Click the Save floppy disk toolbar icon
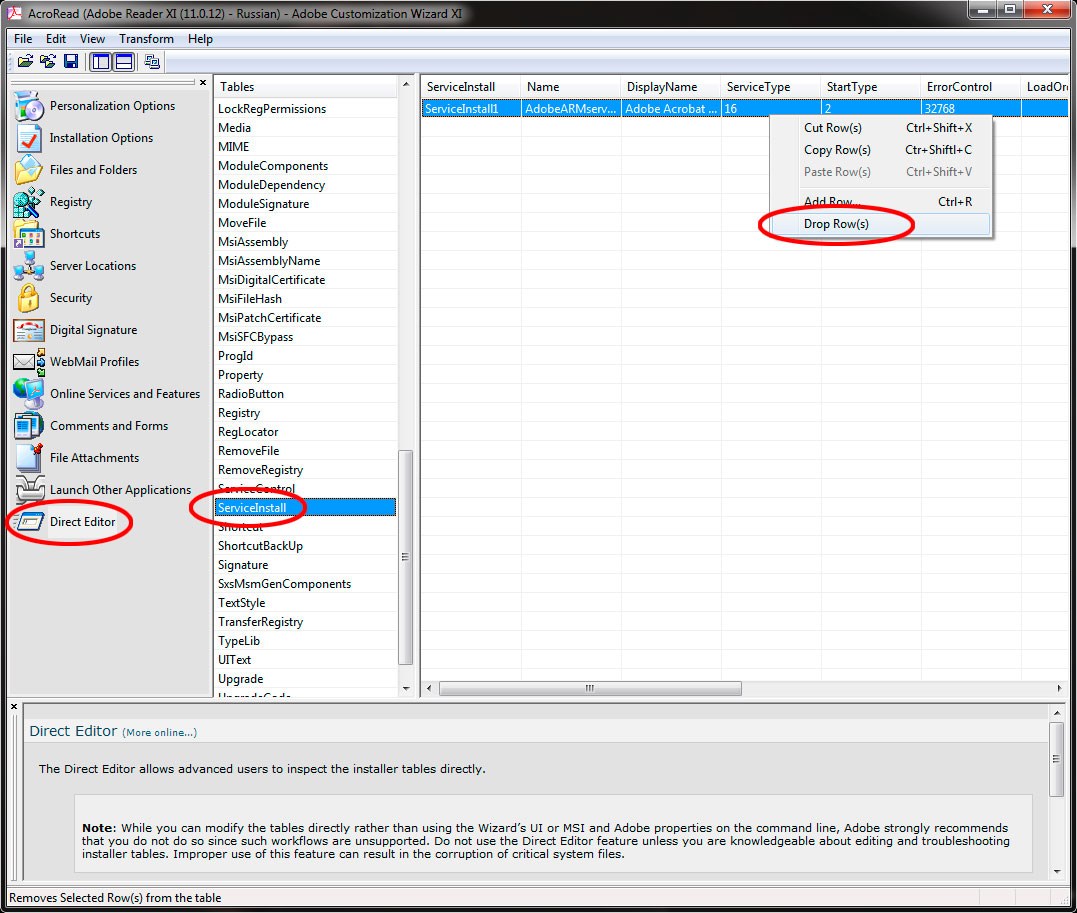Viewport: 1077px width, 913px height. (71, 62)
